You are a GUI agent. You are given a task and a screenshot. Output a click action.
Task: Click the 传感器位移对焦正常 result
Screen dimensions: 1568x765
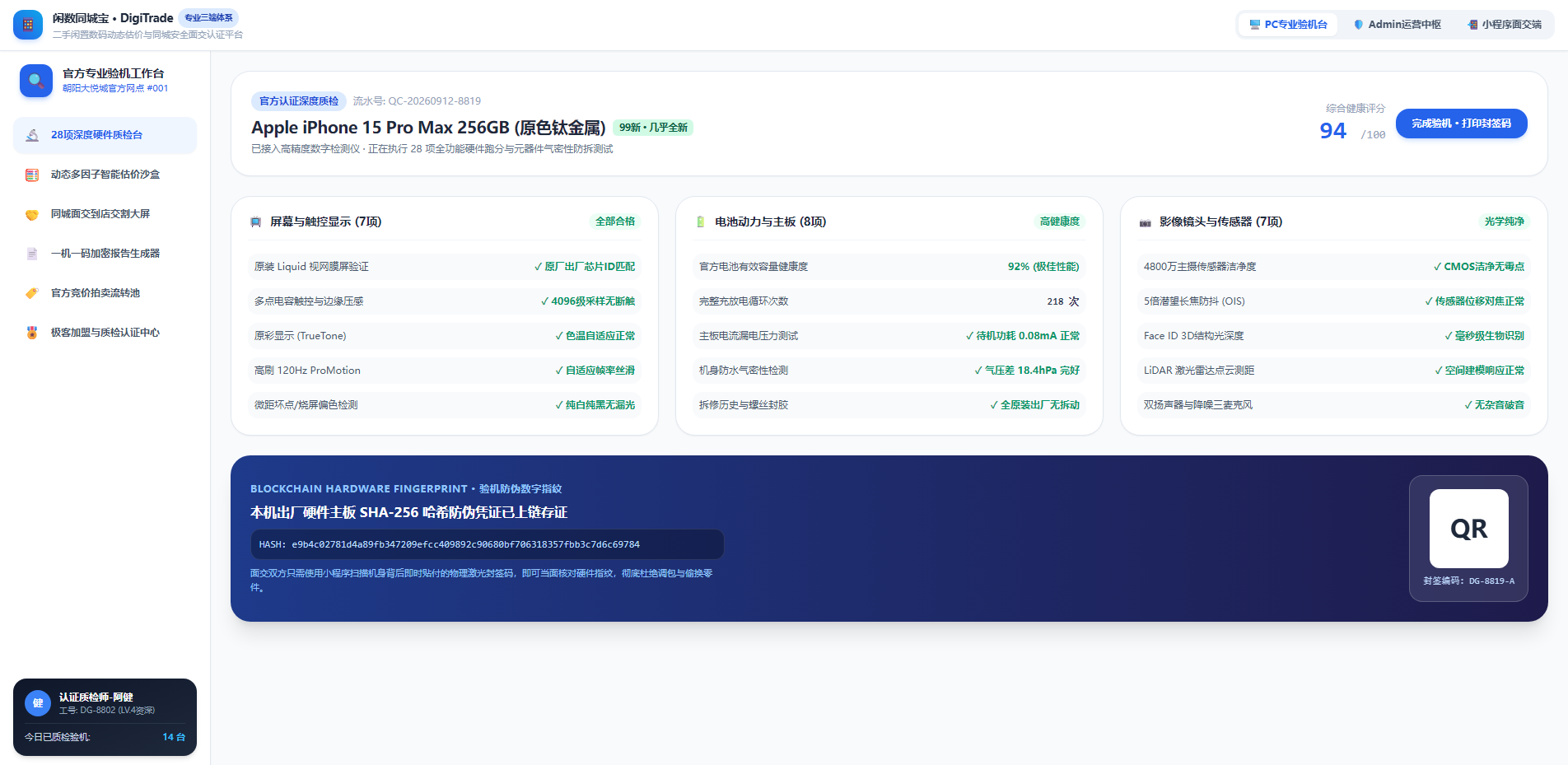click(x=1475, y=301)
